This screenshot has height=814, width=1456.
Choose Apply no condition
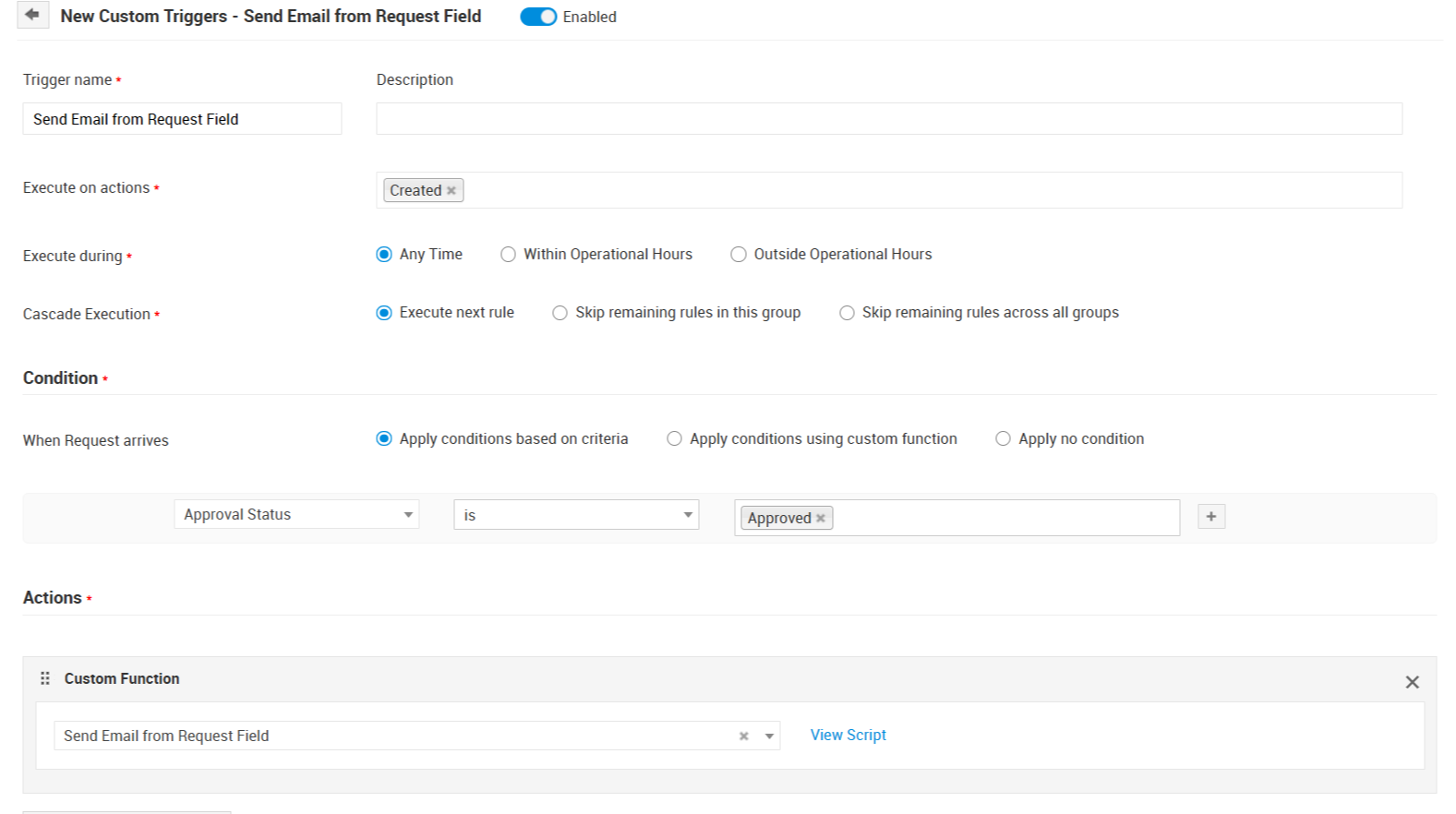coord(1003,439)
